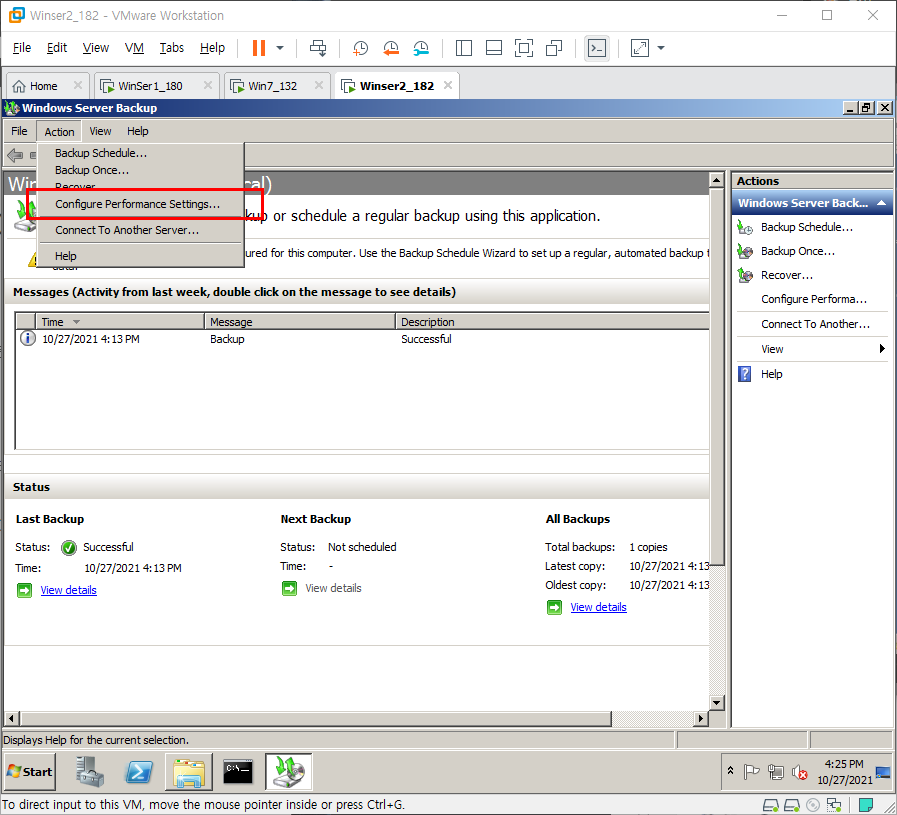This screenshot has height=815, width=897.
Task: Open the VMware VM menu
Action: pyautogui.click(x=134, y=48)
